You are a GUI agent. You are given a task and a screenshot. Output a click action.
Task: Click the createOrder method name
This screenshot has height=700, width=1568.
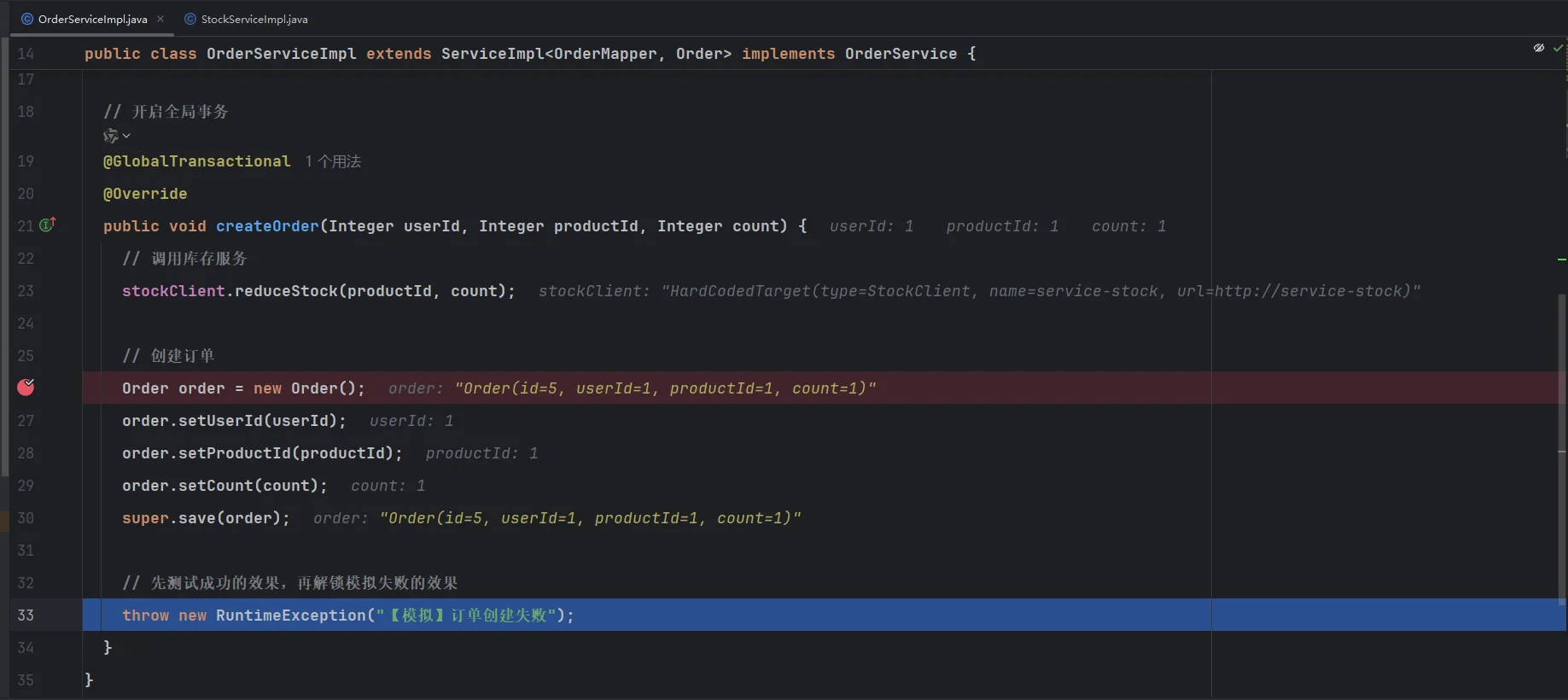click(267, 226)
